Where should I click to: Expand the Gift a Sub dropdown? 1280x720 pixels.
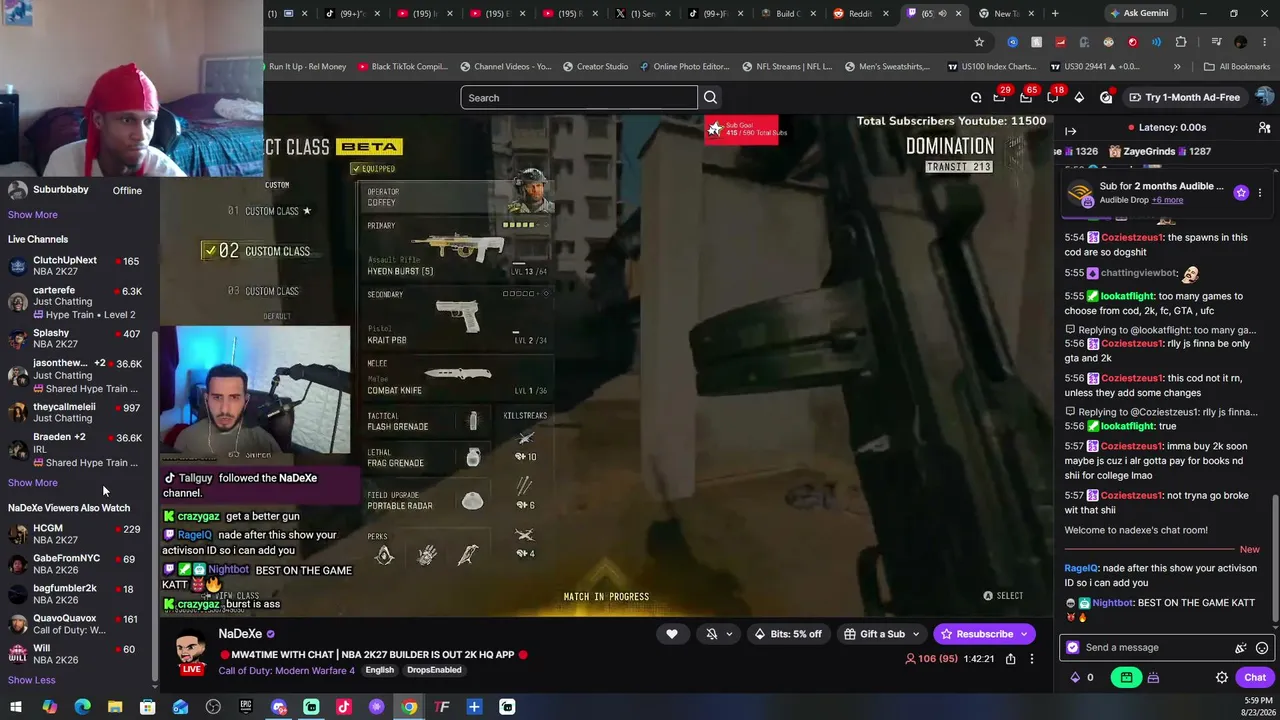[915, 634]
